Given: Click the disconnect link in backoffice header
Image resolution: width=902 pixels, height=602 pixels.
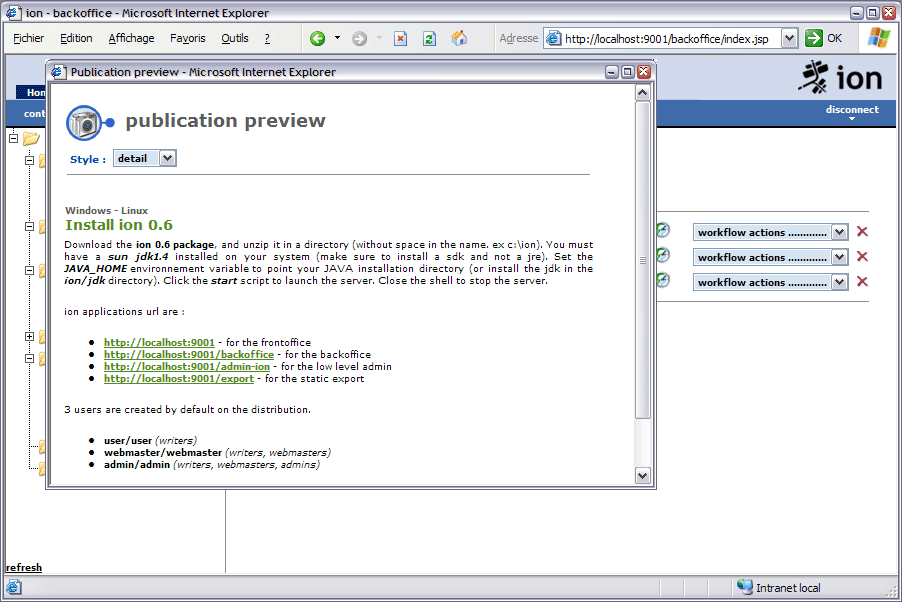Looking at the screenshot, I should [852, 109].
